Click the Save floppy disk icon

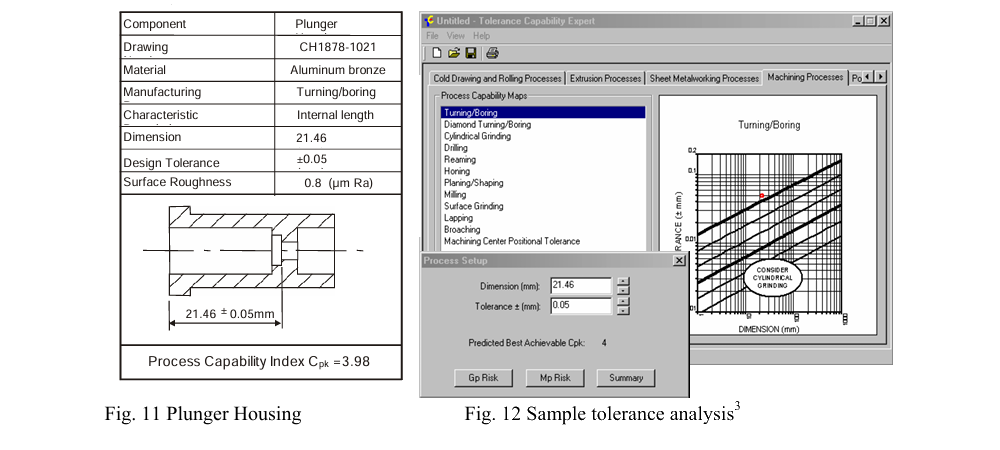[x=471, y=53]
